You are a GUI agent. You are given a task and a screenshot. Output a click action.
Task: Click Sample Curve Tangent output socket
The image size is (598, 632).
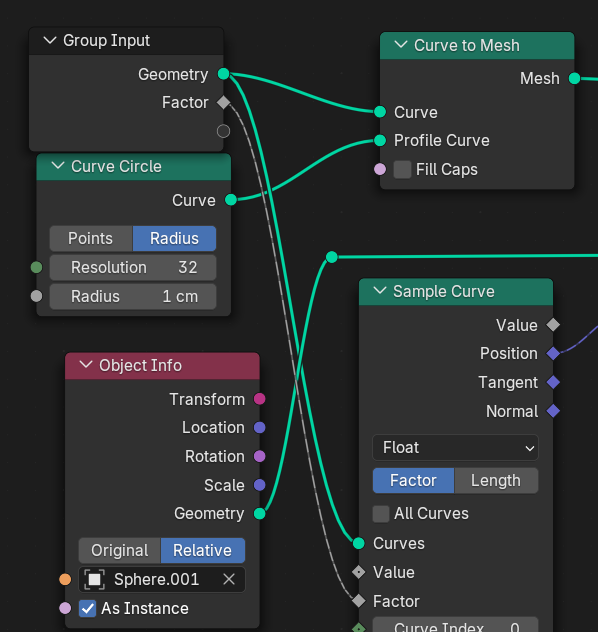pyautogui.click(x=553, y=382)
